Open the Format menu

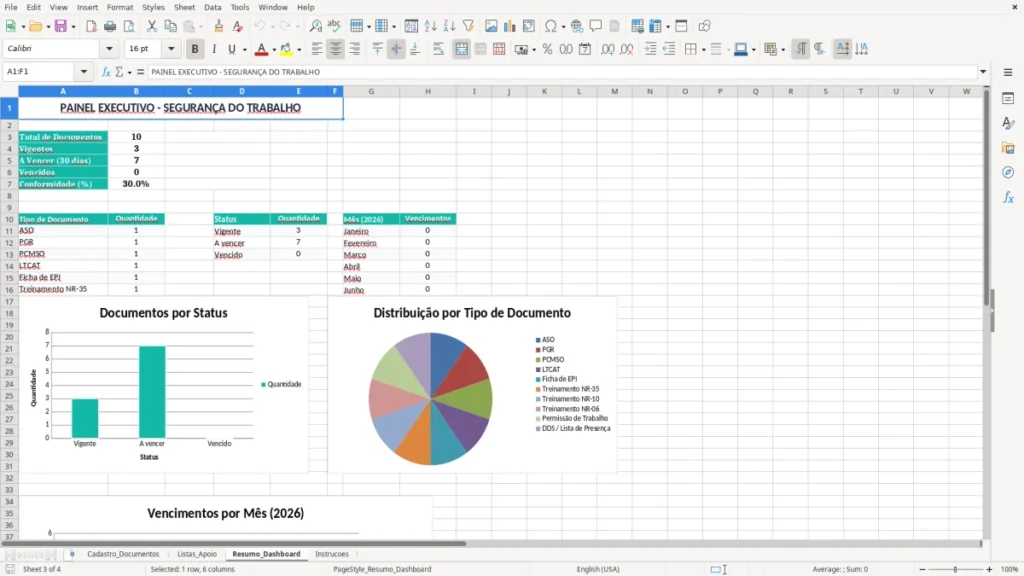coord(120,7)
